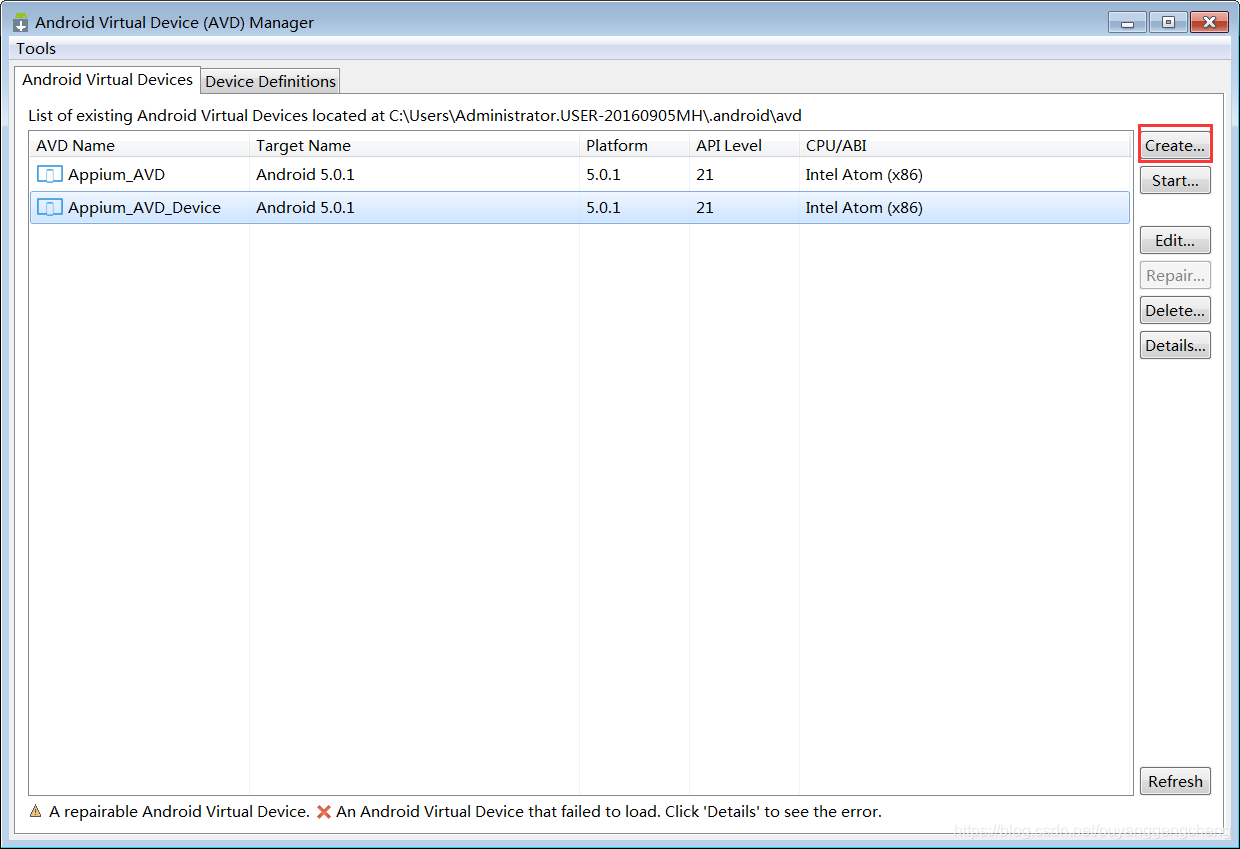Click the Repair... button
This screenshot has width=1240, height=849.
tap(1175, 276)
